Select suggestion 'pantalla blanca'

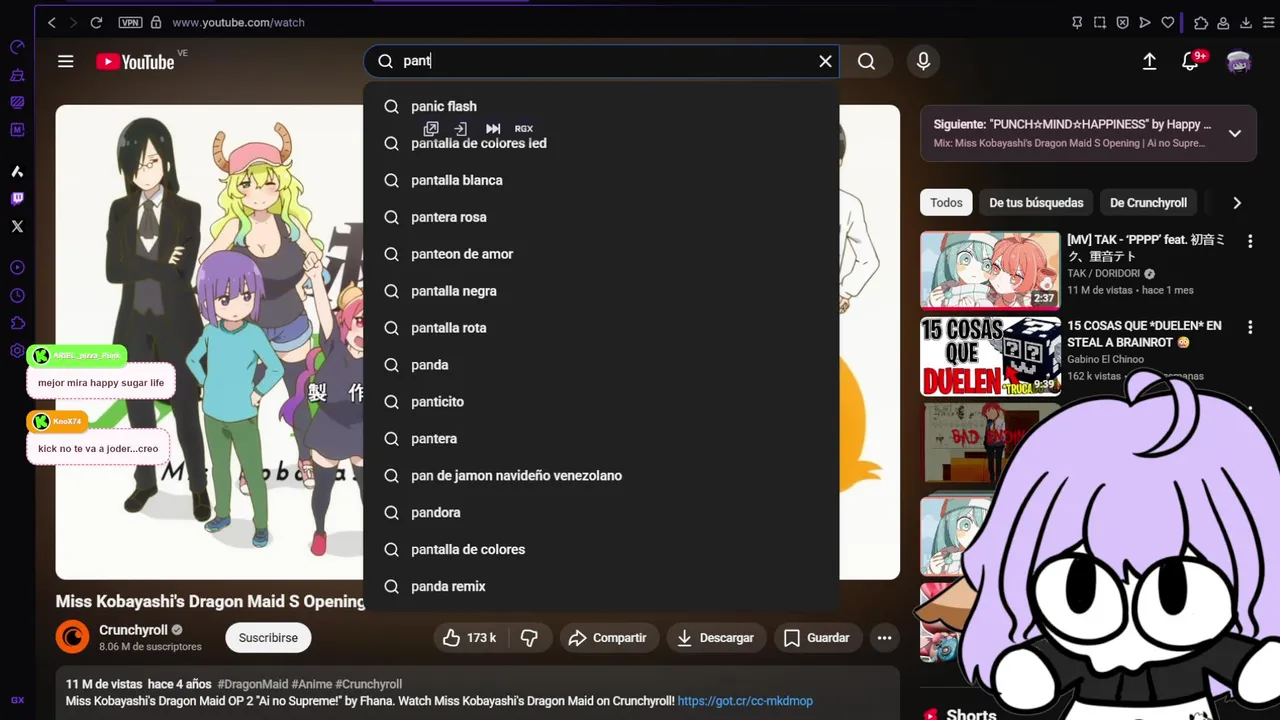601,180
